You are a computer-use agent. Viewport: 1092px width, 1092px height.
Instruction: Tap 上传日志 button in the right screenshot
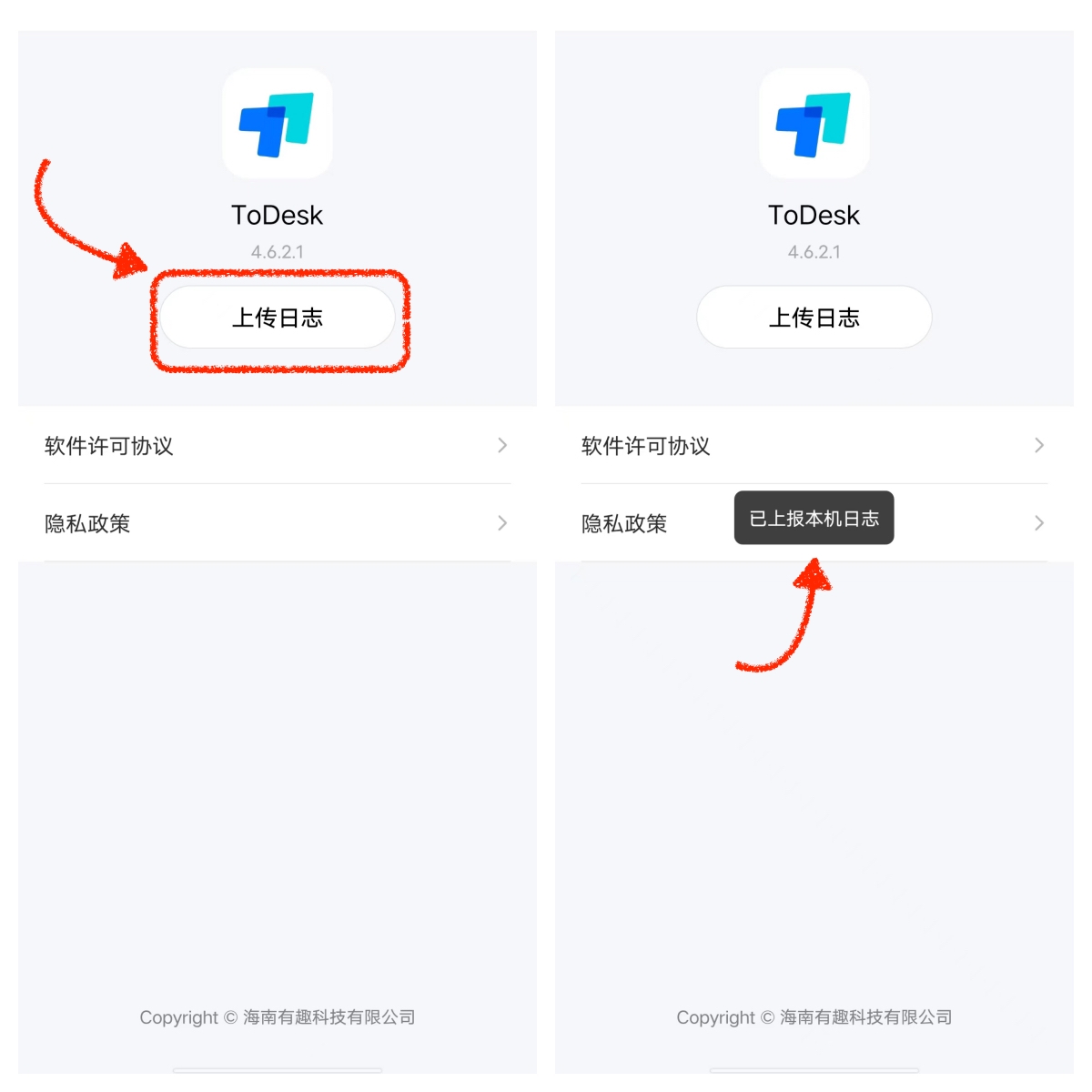tap(814, 318)
